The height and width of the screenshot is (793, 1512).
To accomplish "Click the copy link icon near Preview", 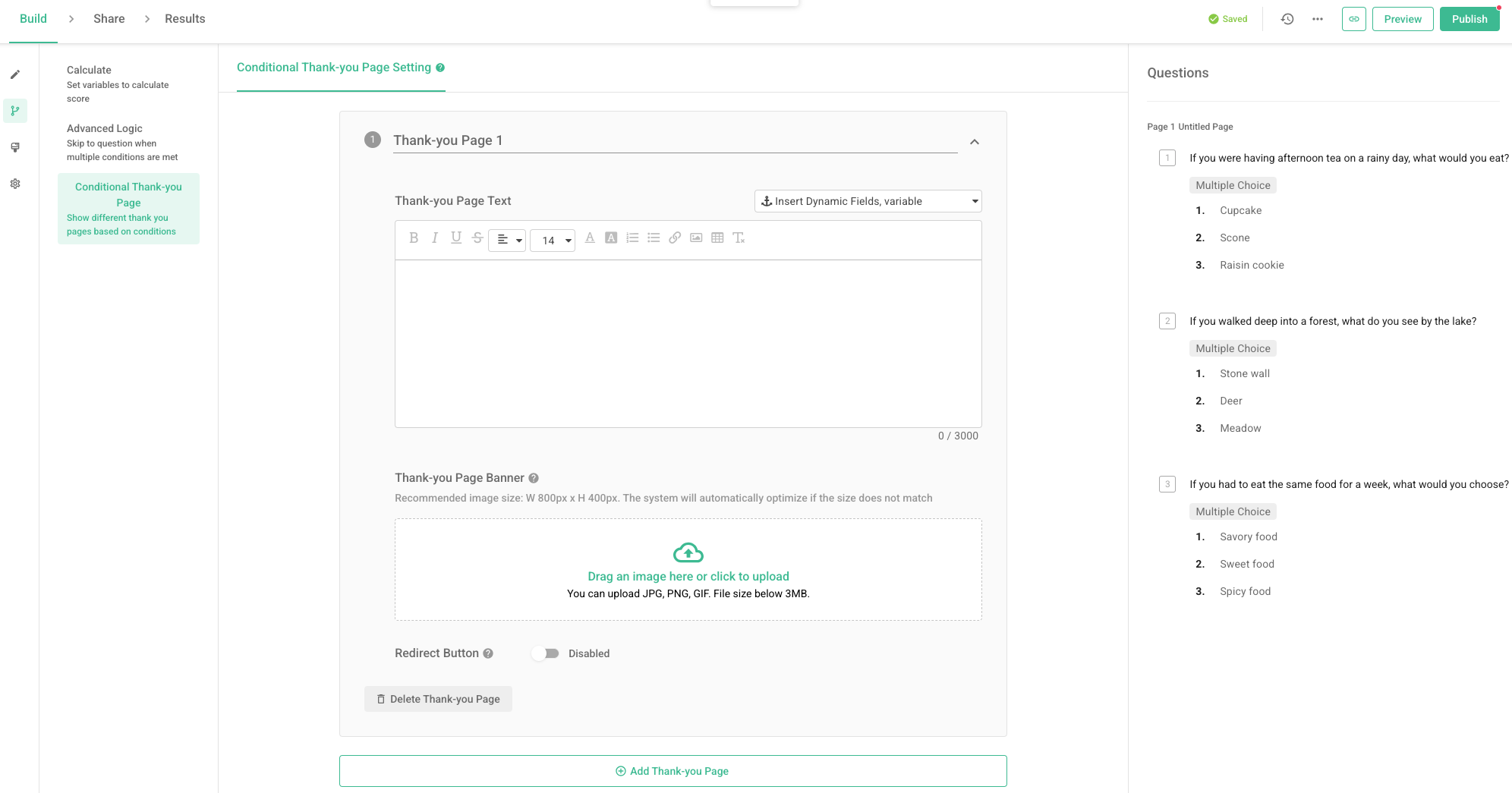I will tap(1354, 18).
